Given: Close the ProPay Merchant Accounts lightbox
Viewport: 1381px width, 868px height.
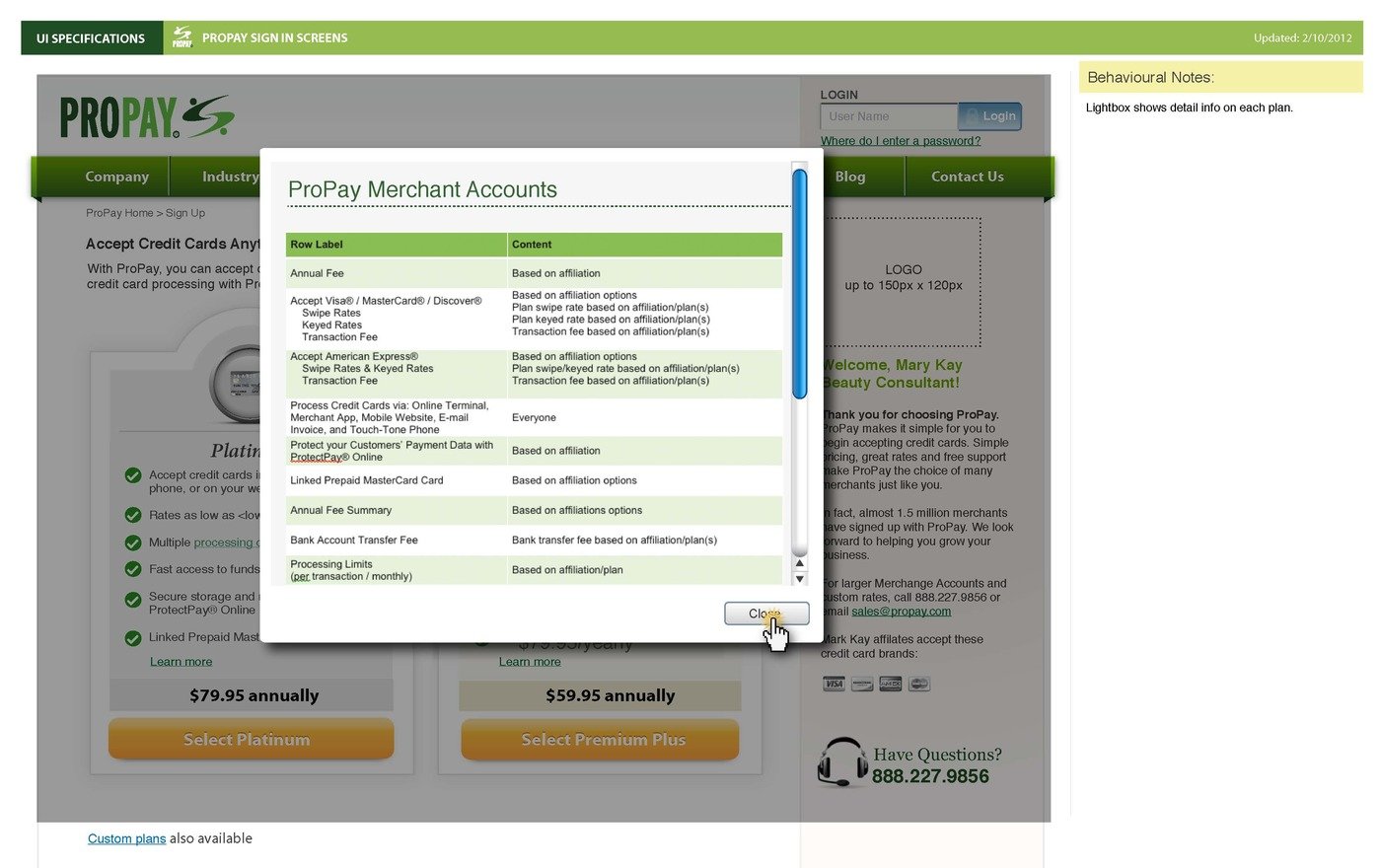Looking at the screenshot, I should coord(766,614).
